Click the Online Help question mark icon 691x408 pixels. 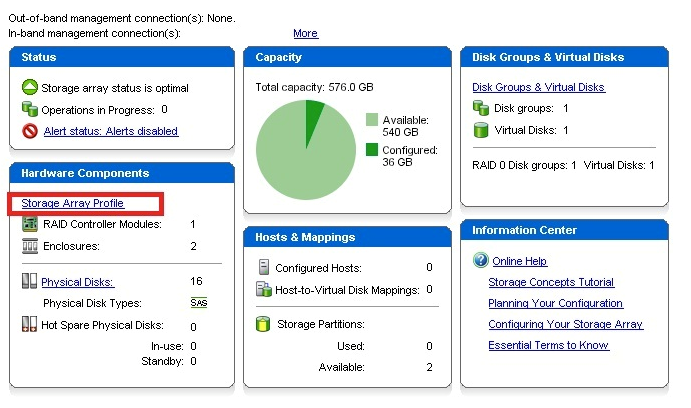480,261
